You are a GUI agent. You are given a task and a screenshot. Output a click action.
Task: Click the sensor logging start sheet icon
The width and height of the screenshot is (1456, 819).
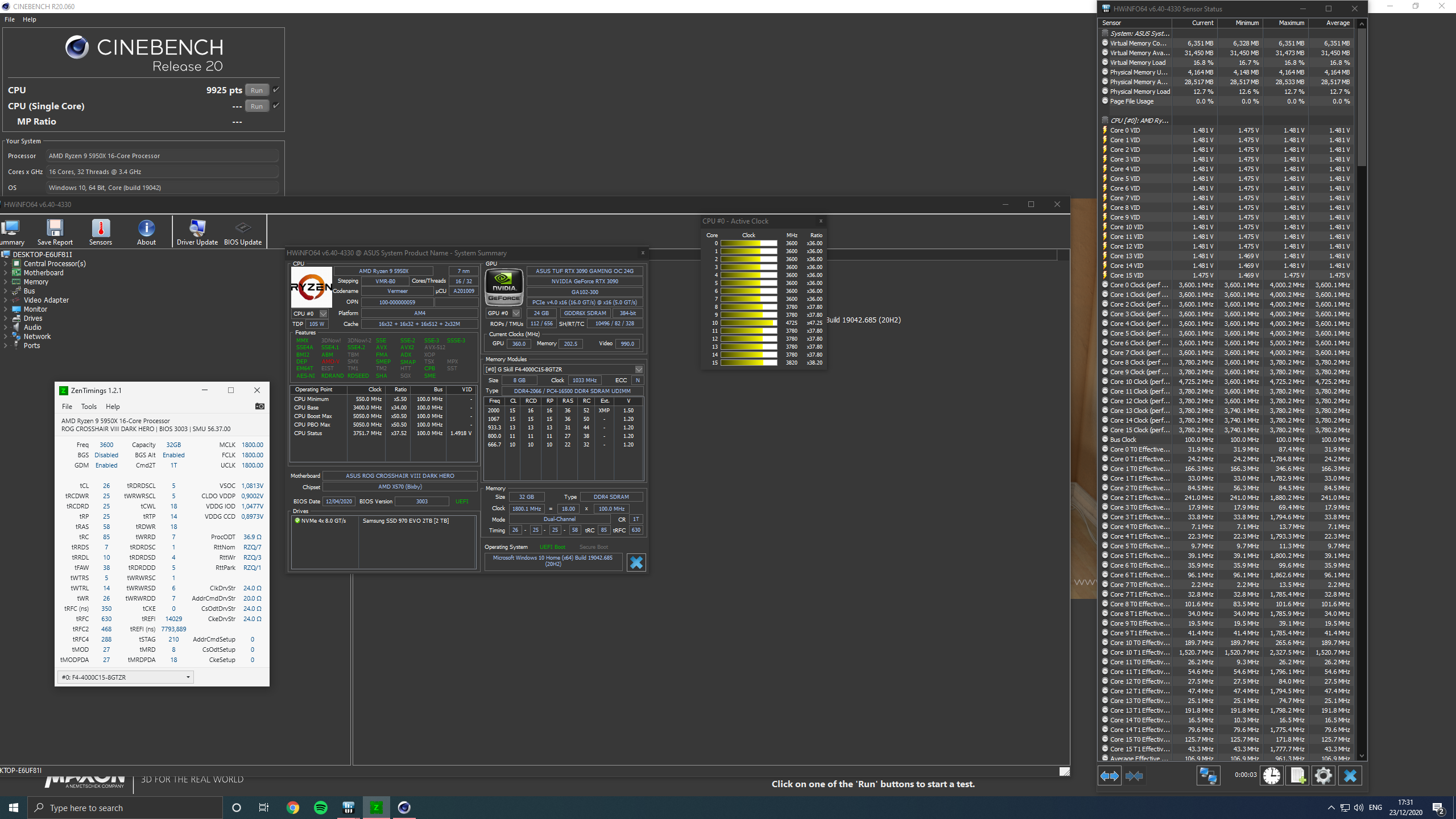coord(1298,776)
